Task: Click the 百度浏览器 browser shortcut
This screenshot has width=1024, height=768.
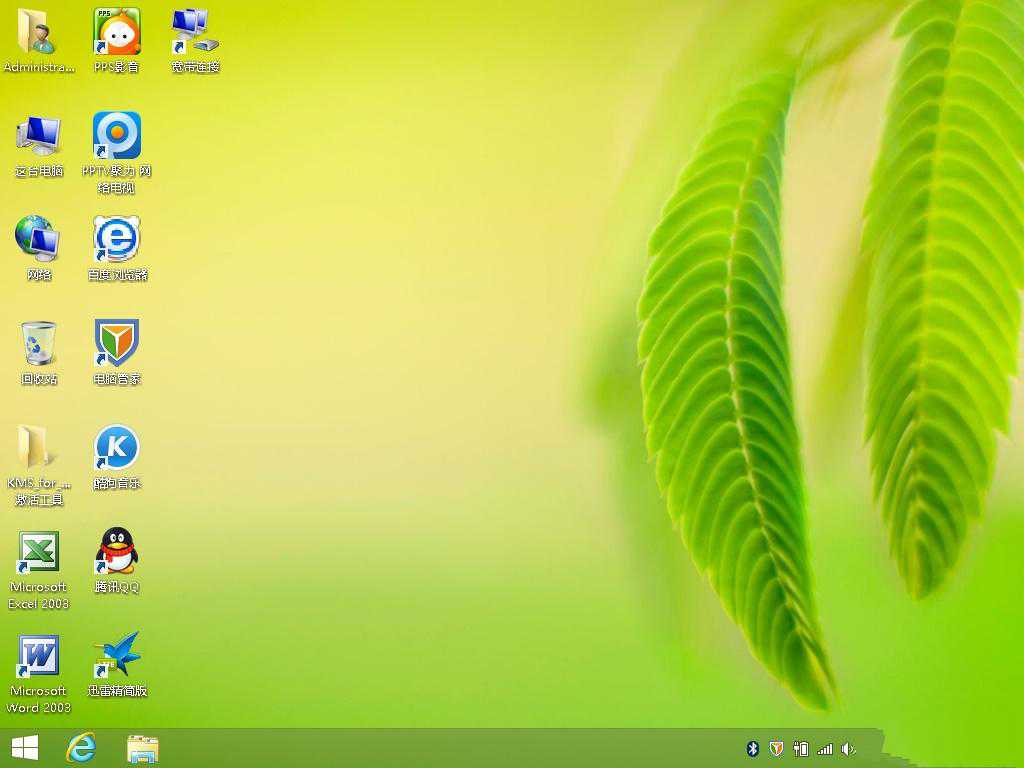Action: tap(117, 240)
